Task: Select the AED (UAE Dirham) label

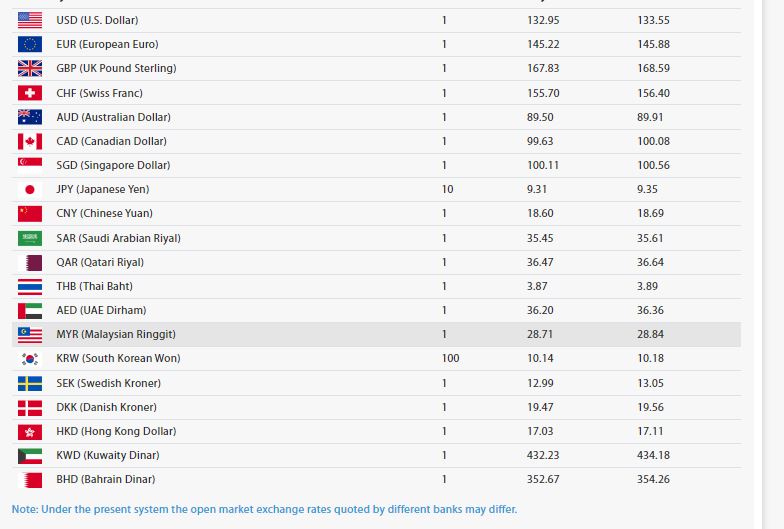Action: pyautogui.click(x=101, y=310)
